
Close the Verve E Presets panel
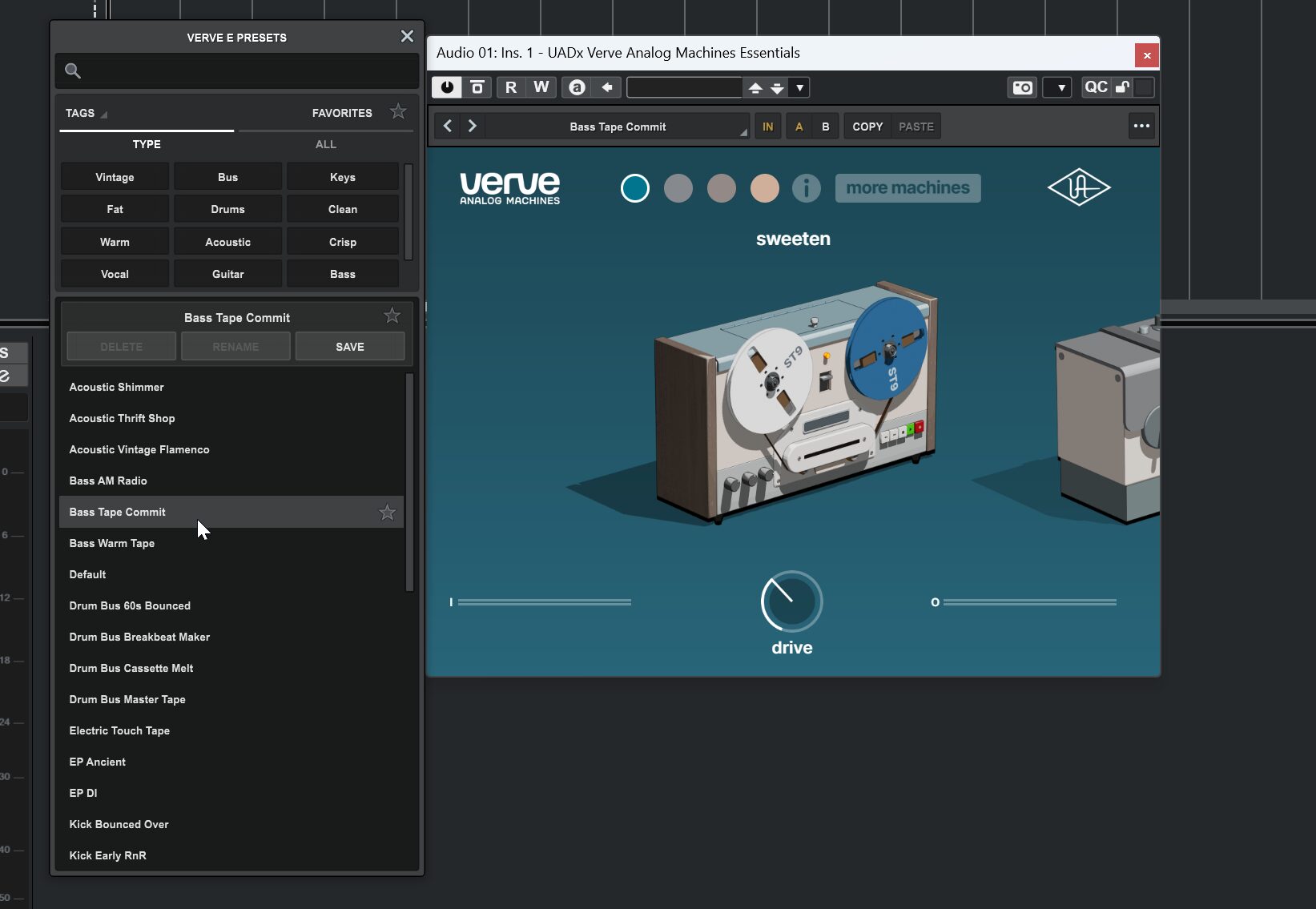pyautogui.click(x=407, y=36)
